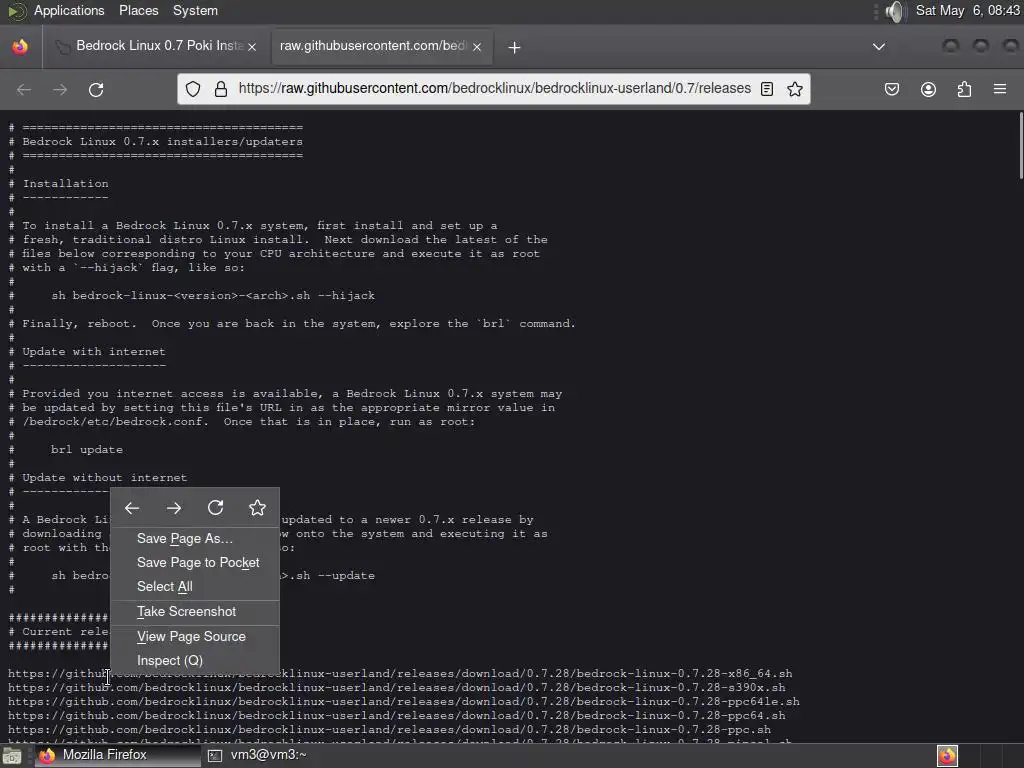
Task: Click the address bar URL field
Action: coord(494,89)
